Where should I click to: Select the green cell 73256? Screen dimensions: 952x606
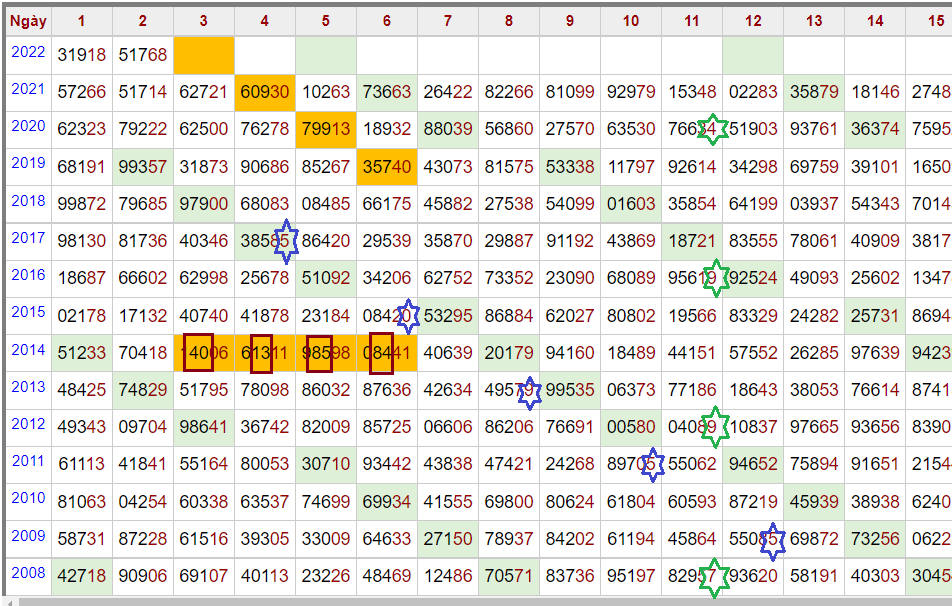875,539
